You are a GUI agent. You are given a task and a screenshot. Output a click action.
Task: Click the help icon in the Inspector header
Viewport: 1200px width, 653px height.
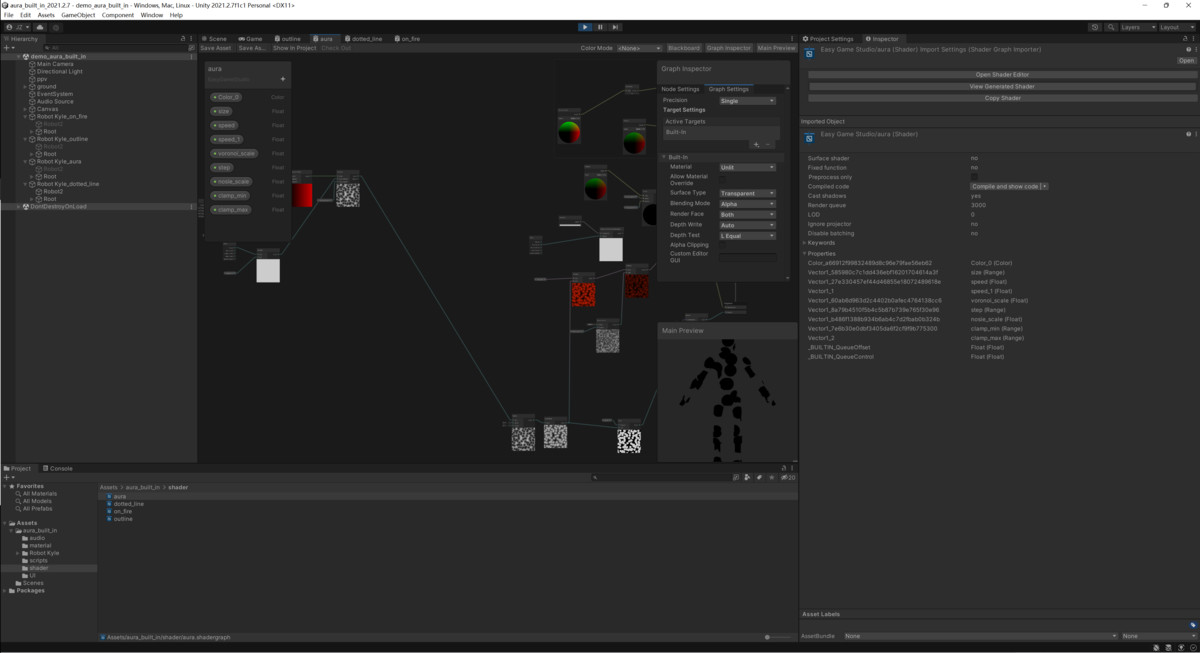pos(1188,49)
